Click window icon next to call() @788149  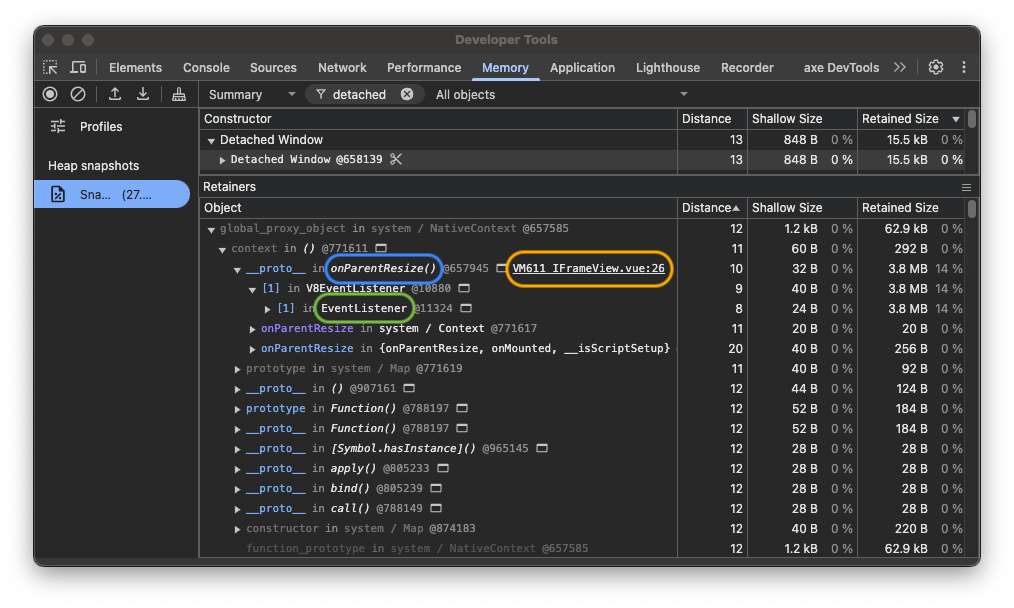(x=436, y=508)
